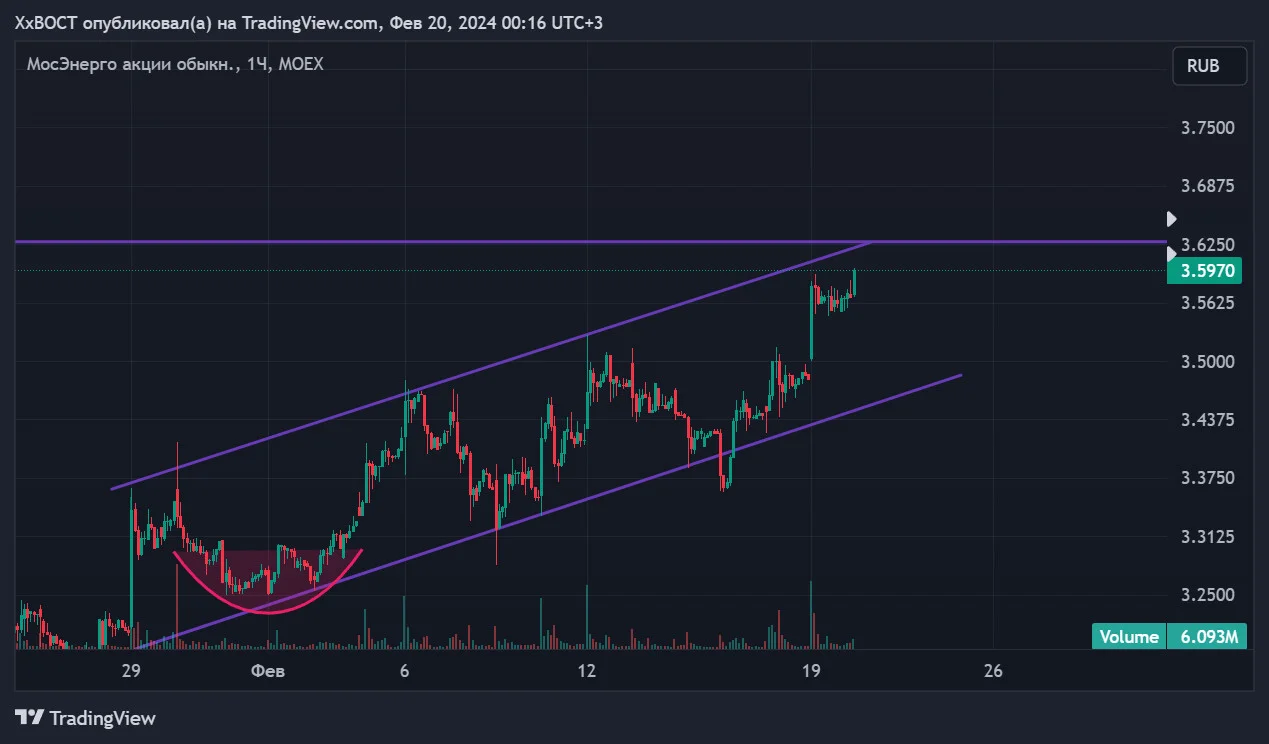Click the Фев month label on time axis

coord(267,671)
